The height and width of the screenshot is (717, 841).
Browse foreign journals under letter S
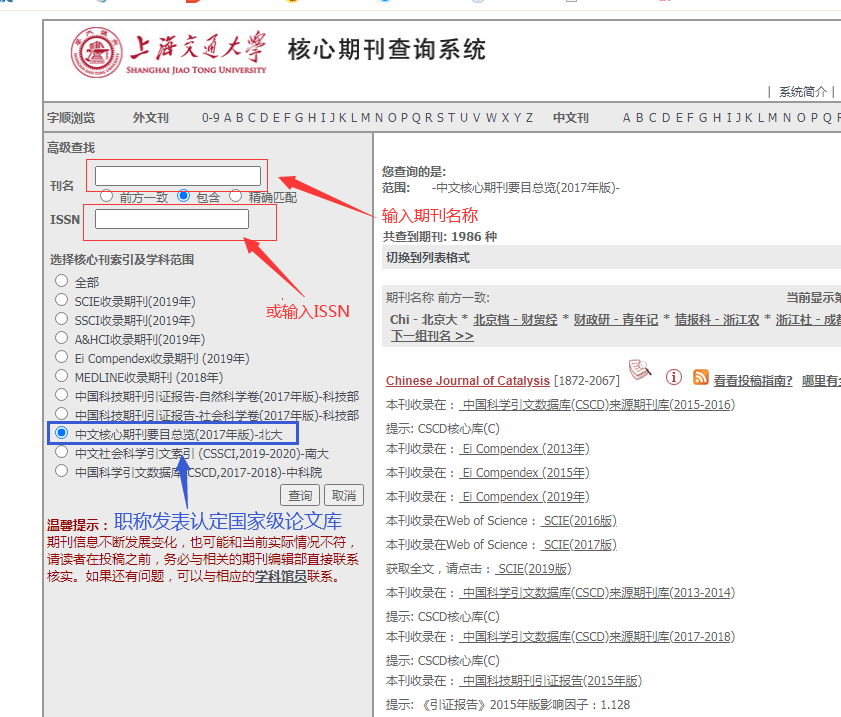pos(440,117)
